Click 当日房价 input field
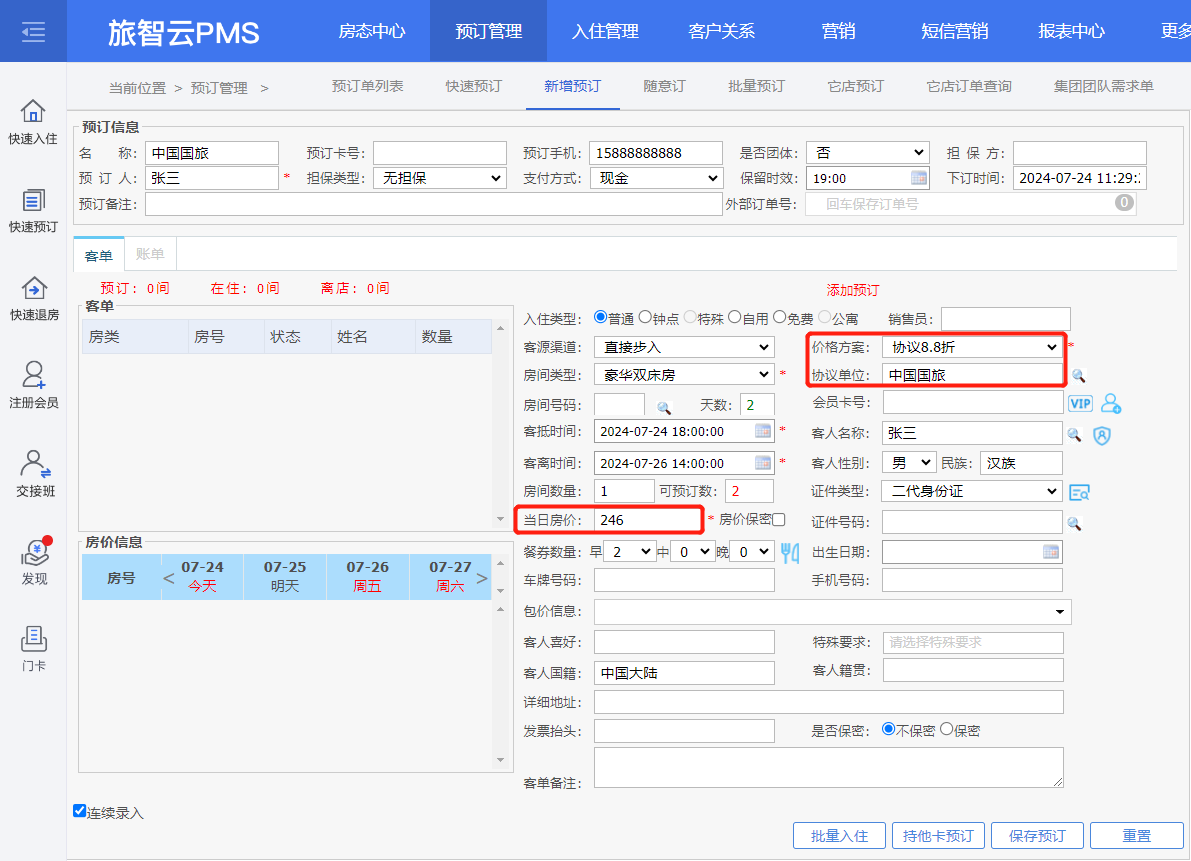The height and width of the screenshot is (861, 1191). click(x=646, y=520)
